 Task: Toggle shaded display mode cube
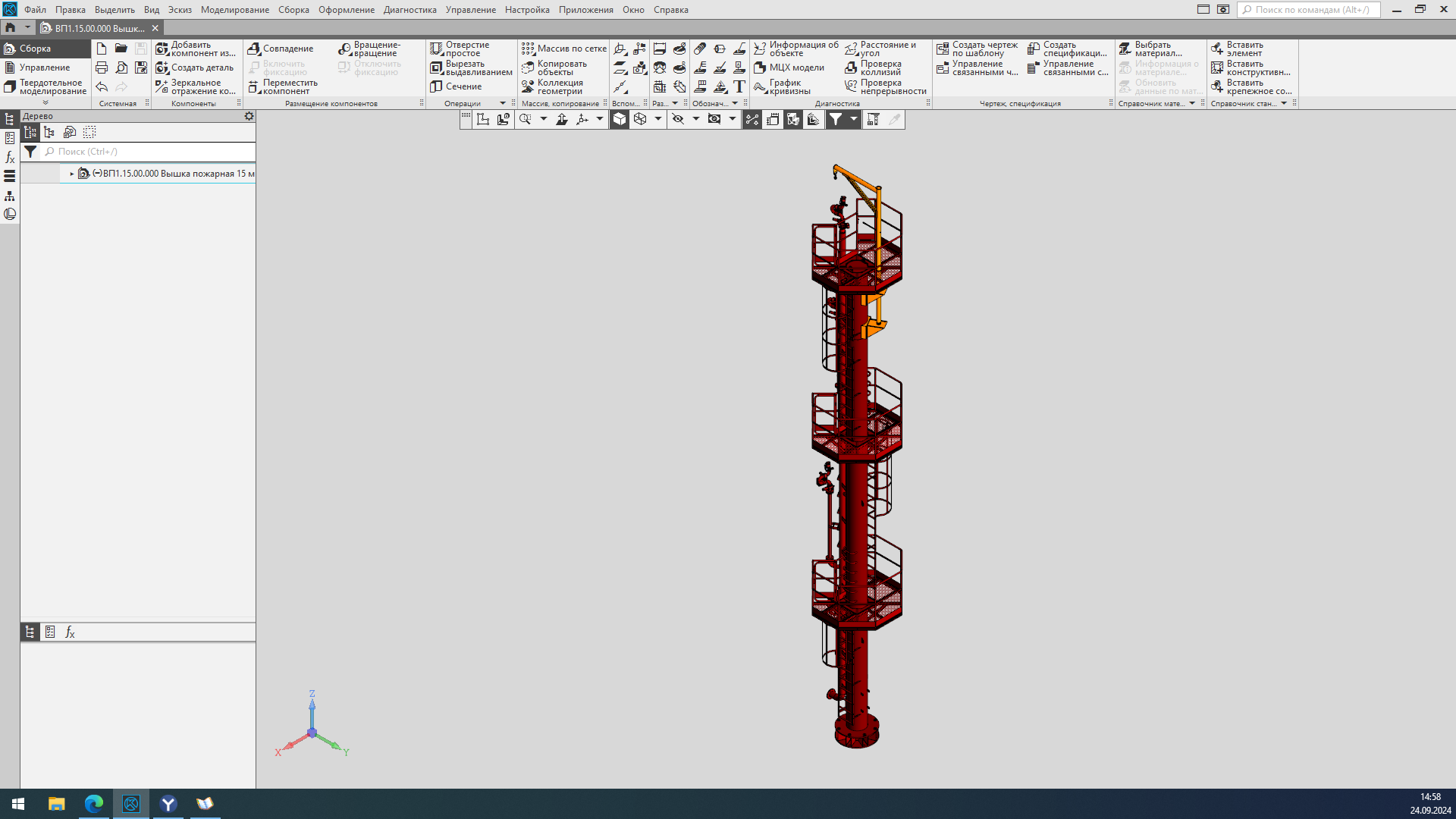620,119
